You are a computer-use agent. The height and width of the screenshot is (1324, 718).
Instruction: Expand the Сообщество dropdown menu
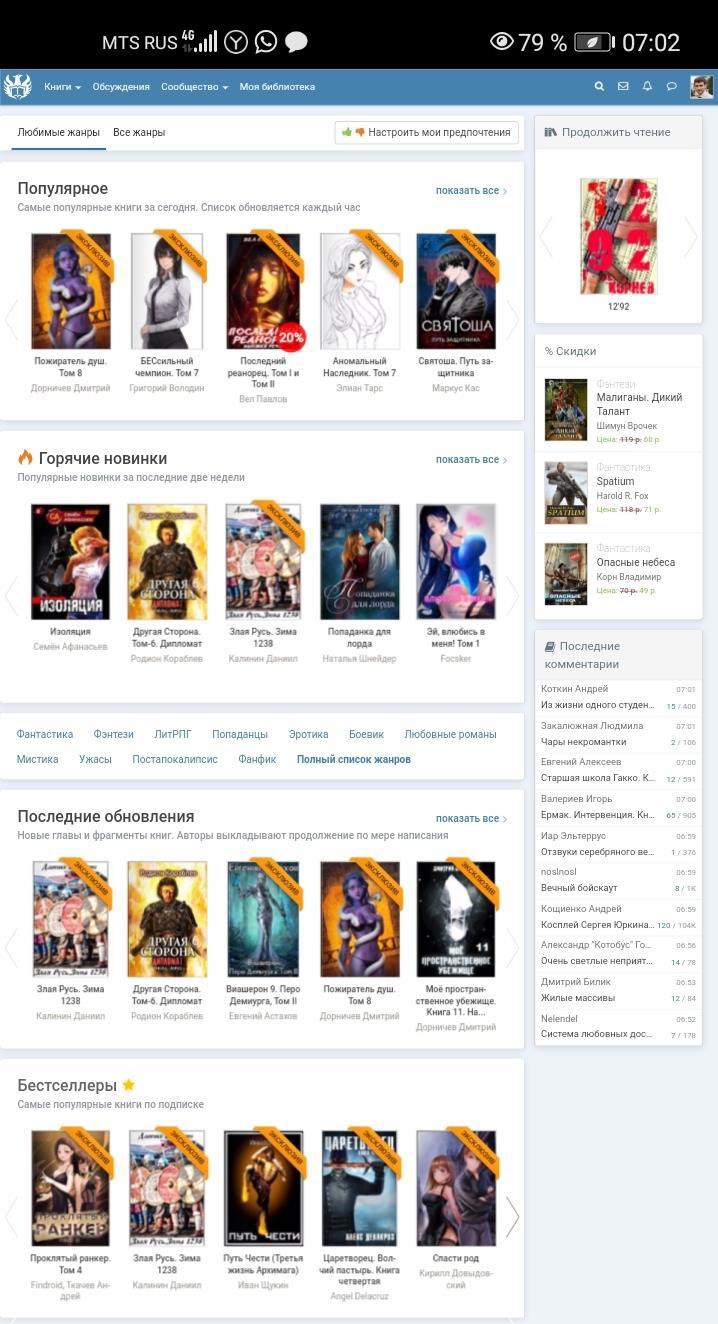194,87
